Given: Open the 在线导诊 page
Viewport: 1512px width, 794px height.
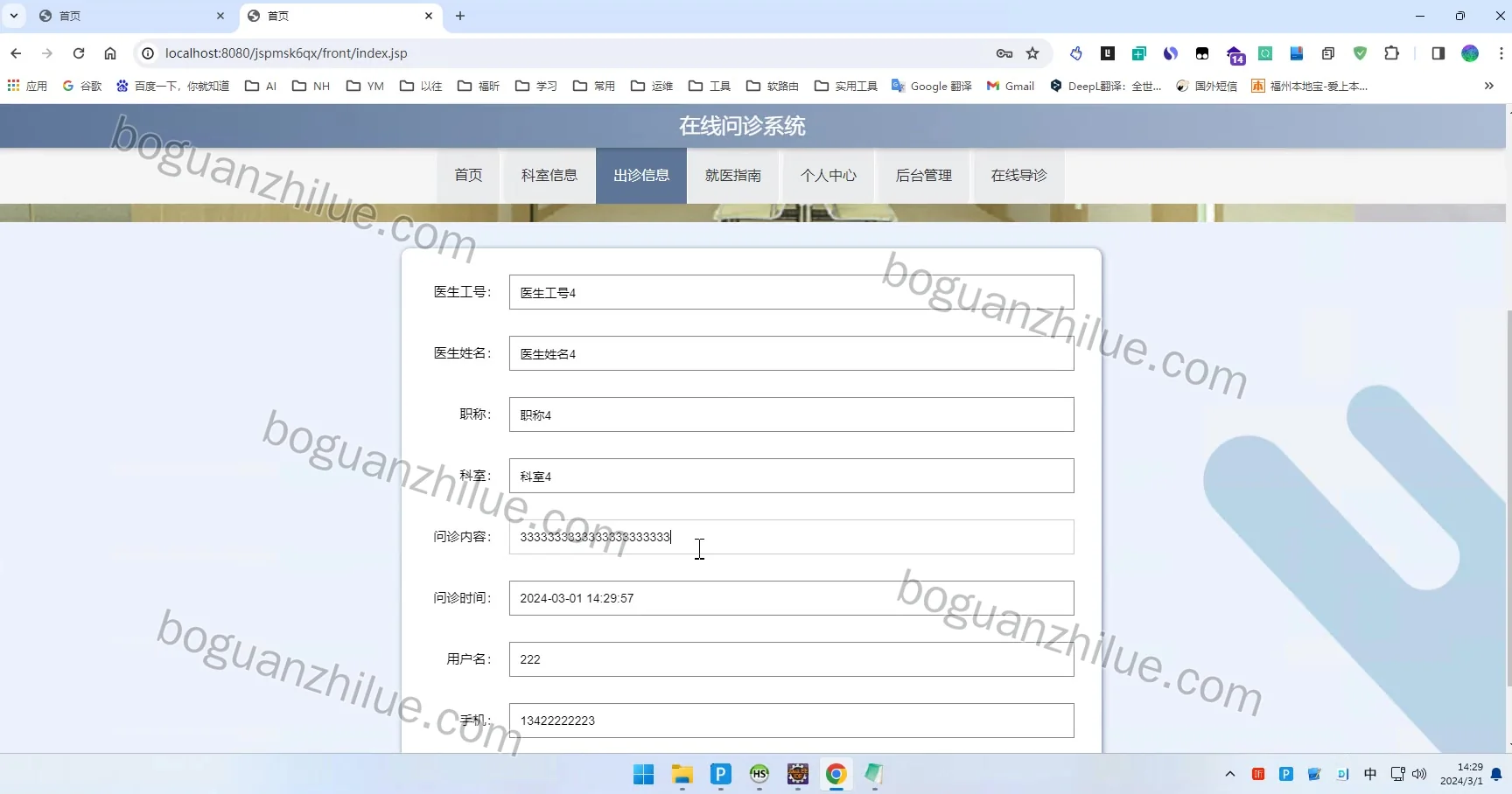Looking at the screenshot, I should tap(1019, 176).
